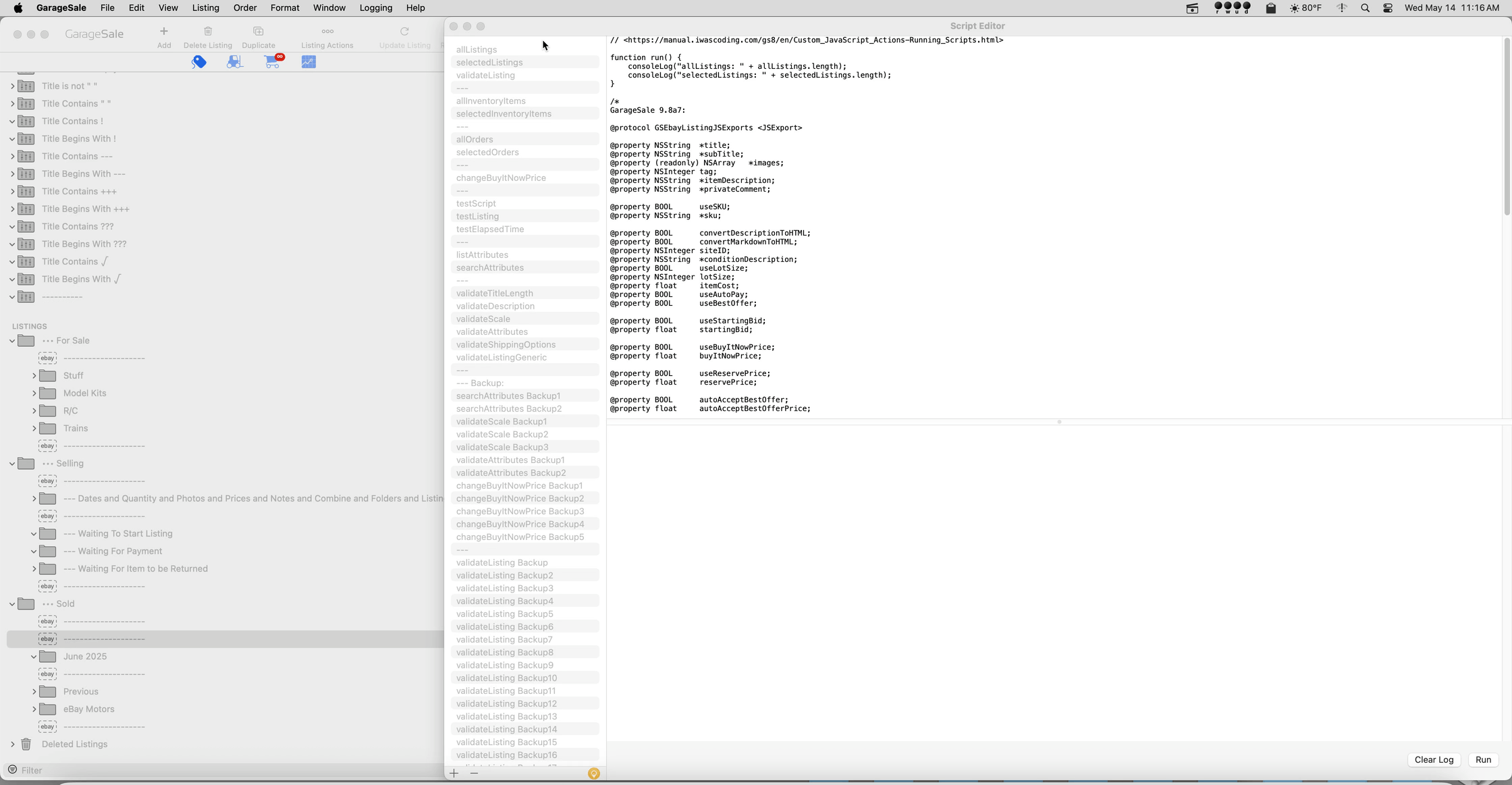Screen dimensions: 1512x785
Task: Click the Delete Listing trash icon
Action: [208, 31]
